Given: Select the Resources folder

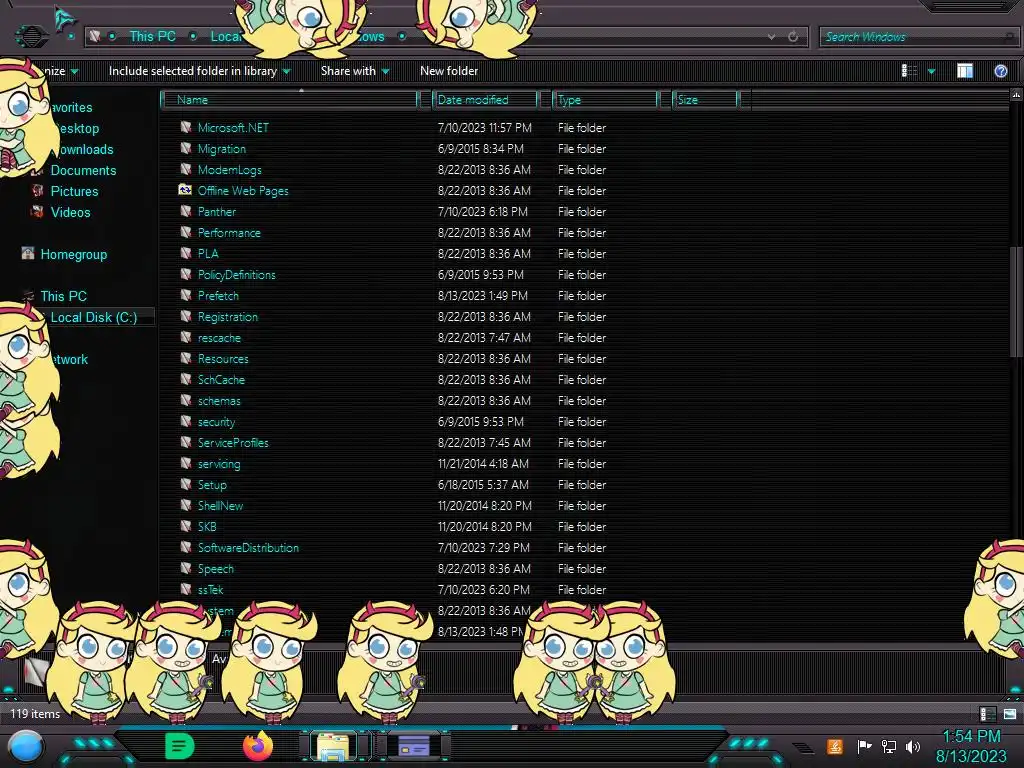Looking at the screenshot, I should pyautogui.click(x=223, y=359).
